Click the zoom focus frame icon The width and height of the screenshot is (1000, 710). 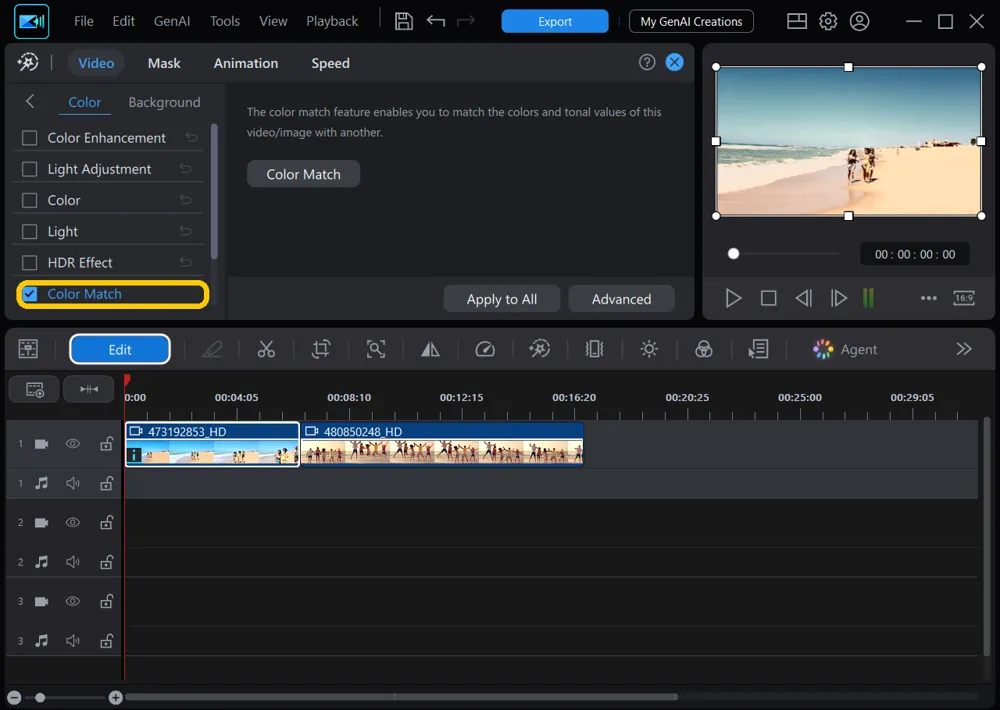(x=376, y=349)
